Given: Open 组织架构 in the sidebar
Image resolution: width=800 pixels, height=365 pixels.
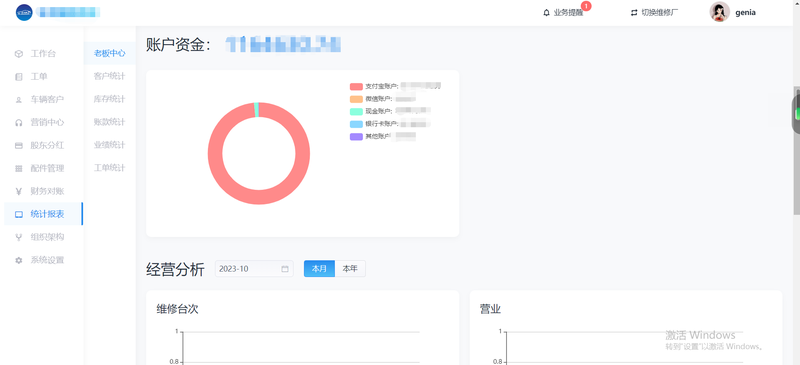Looking at the screenshot, I should 43,237.
